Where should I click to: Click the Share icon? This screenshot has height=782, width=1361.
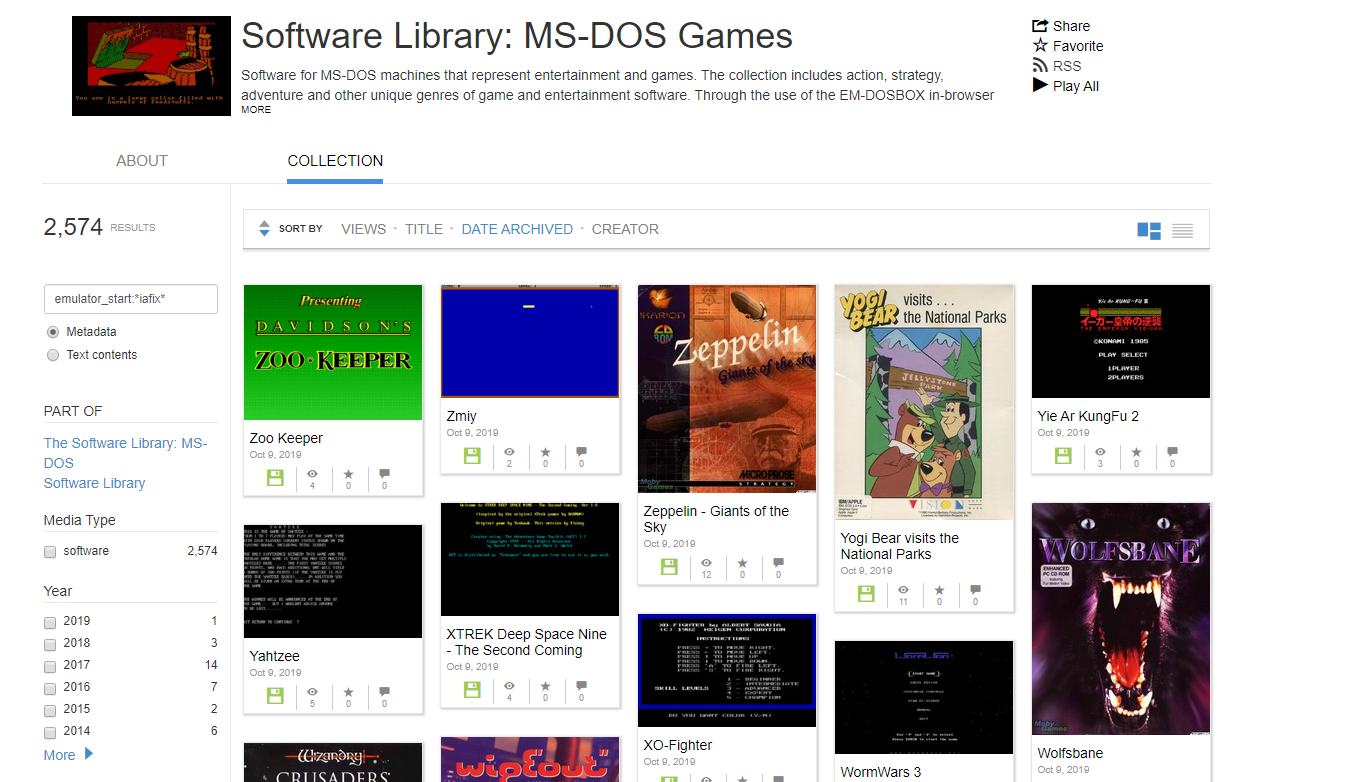(1040, 26)
